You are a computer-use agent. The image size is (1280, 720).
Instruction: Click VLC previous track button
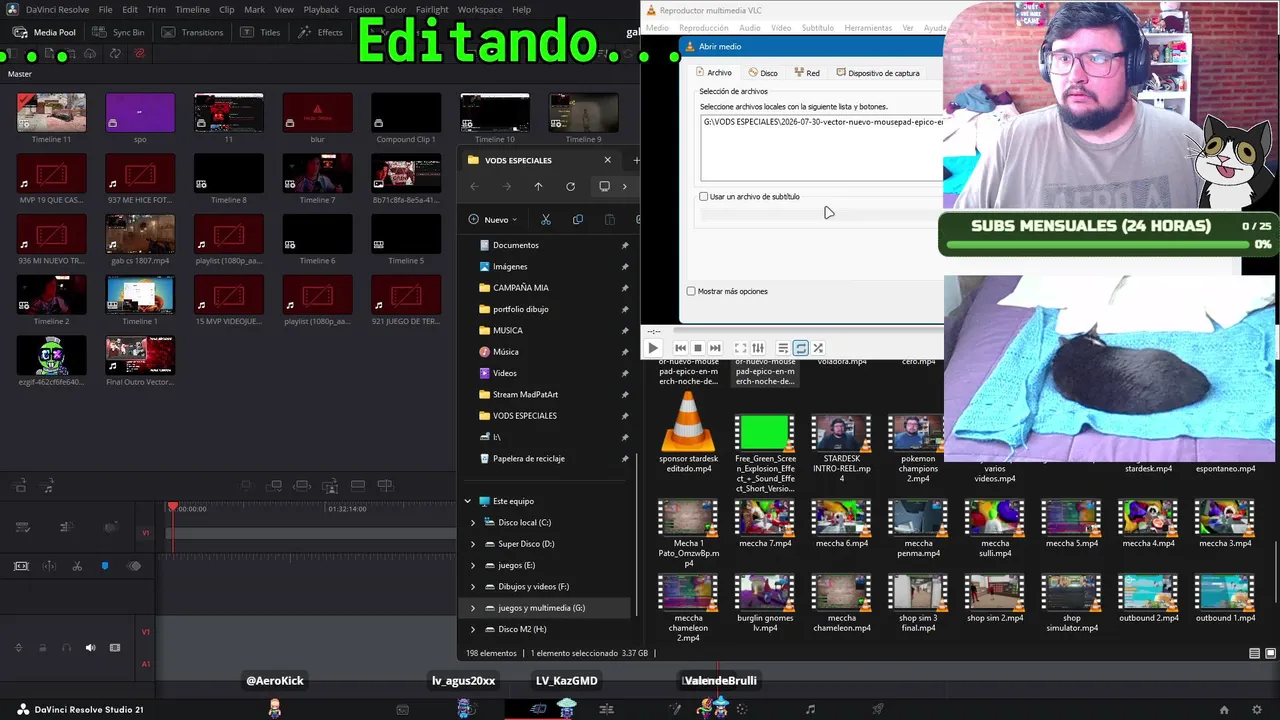click(x=681, y=348)
